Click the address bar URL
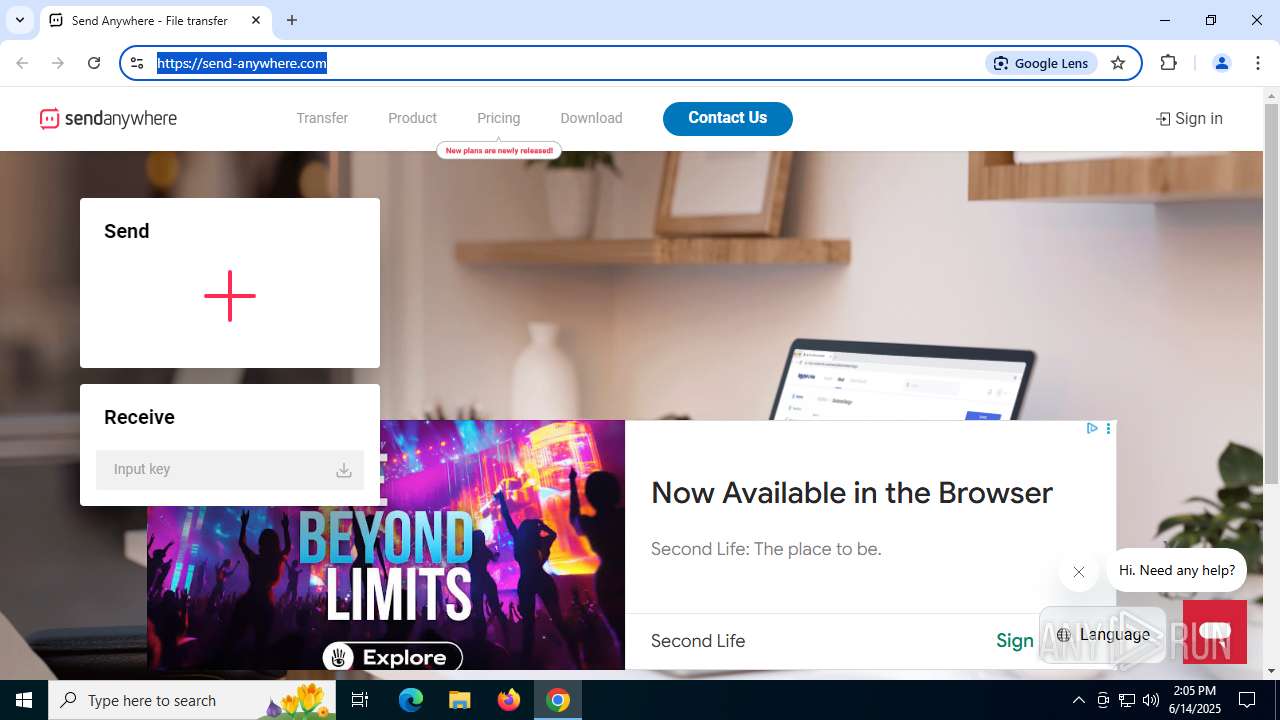The height and width of the screenshot is (720, 1280). click(x=242, y=63)
